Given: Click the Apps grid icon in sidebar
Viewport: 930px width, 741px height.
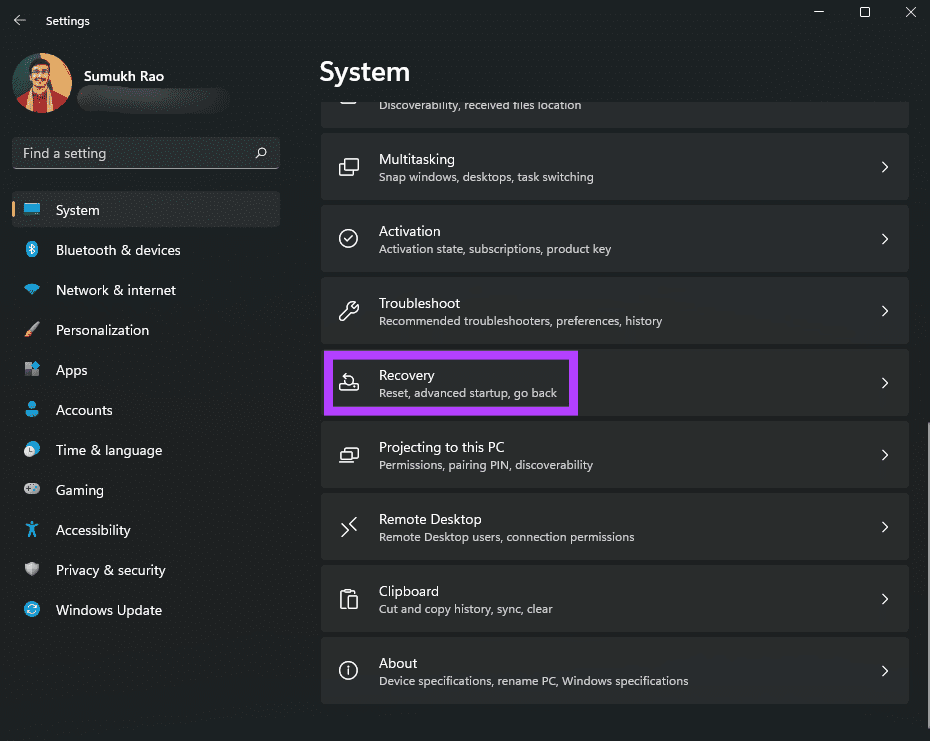Looking at the screenshot, I should click(x=32, y=369).
